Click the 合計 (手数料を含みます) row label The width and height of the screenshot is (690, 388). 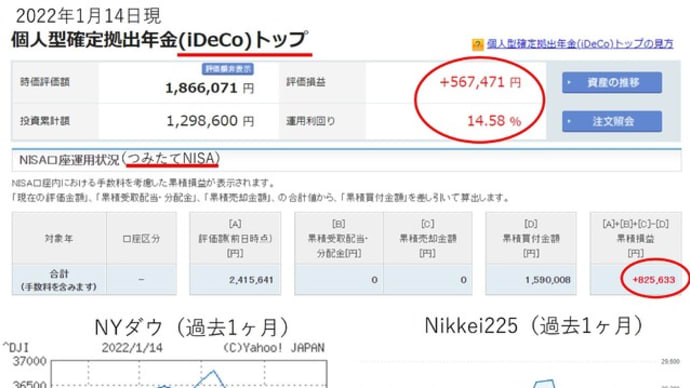[x=59, y=280]
